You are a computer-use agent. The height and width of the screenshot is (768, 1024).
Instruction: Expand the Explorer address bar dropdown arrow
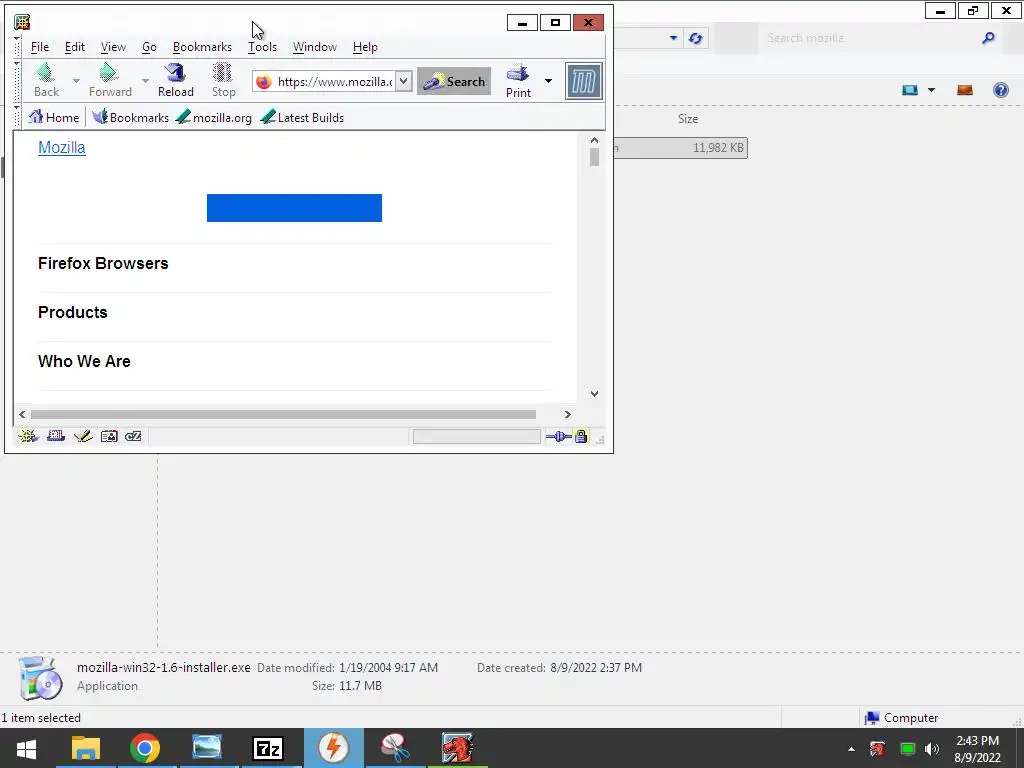673,39
